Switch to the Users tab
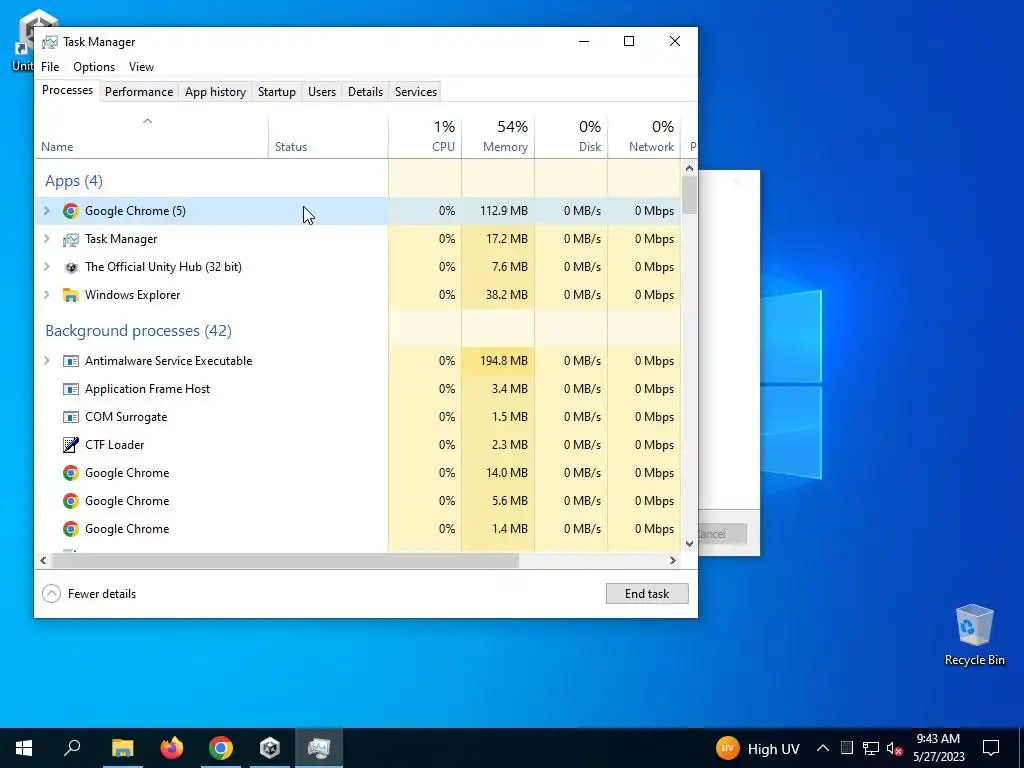1024x768 pixels. [322, 92]
